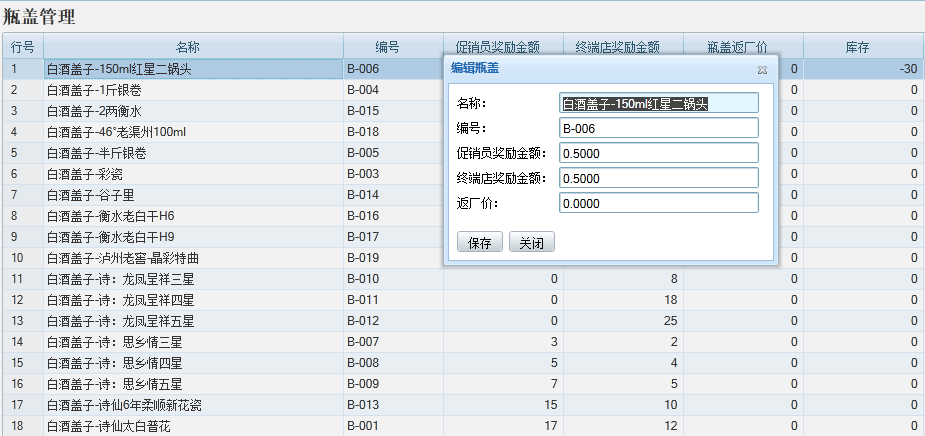Focus the 编号 input containing B-006
The height and width of the screenshot is (436, 925).
point(658,128)
